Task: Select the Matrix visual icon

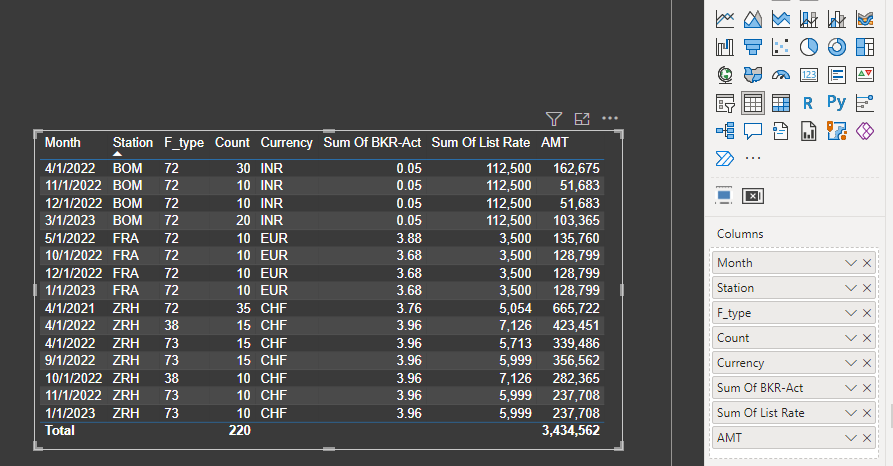Action: coord(781,102)
